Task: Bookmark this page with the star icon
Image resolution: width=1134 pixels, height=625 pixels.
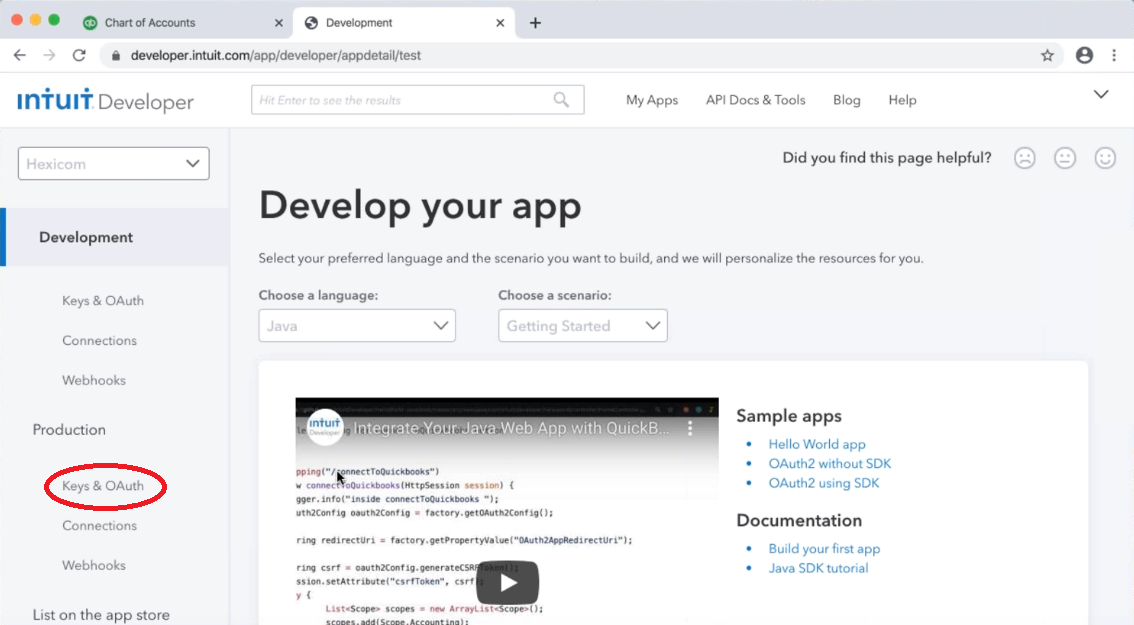Action: 1046,55
